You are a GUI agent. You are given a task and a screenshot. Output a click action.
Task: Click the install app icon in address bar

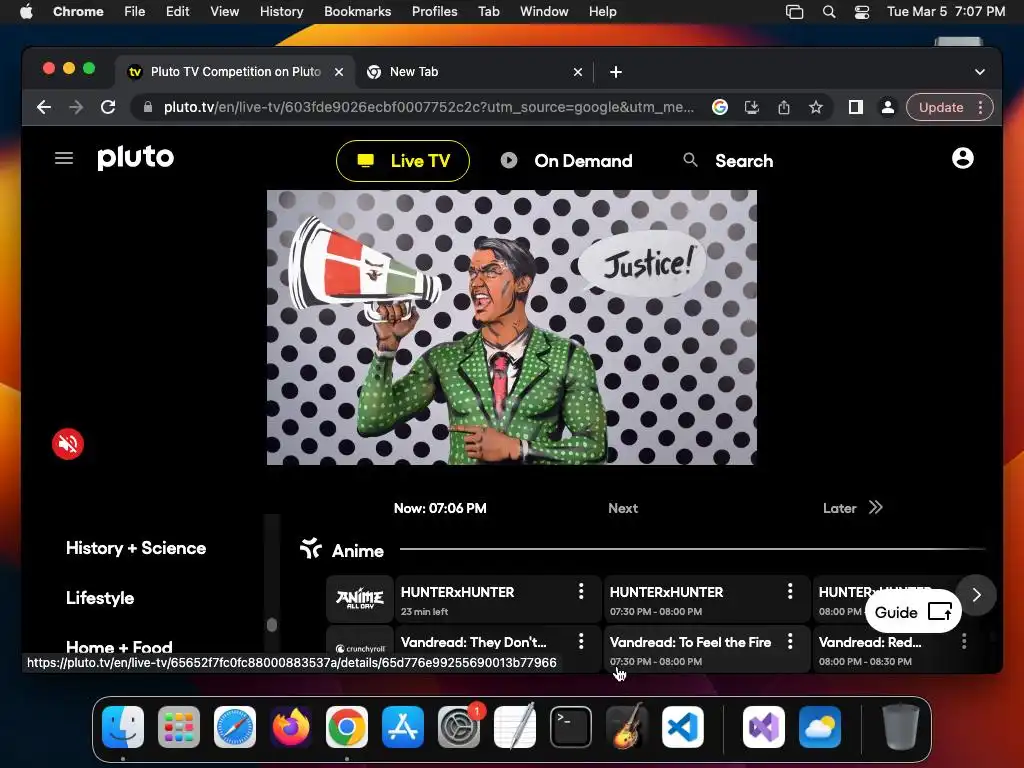tap(752, 107)
